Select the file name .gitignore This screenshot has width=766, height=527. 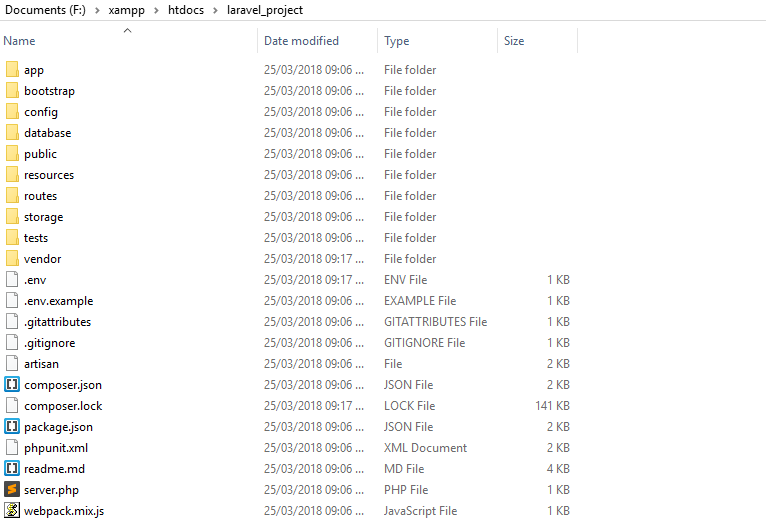coord(49,343)
